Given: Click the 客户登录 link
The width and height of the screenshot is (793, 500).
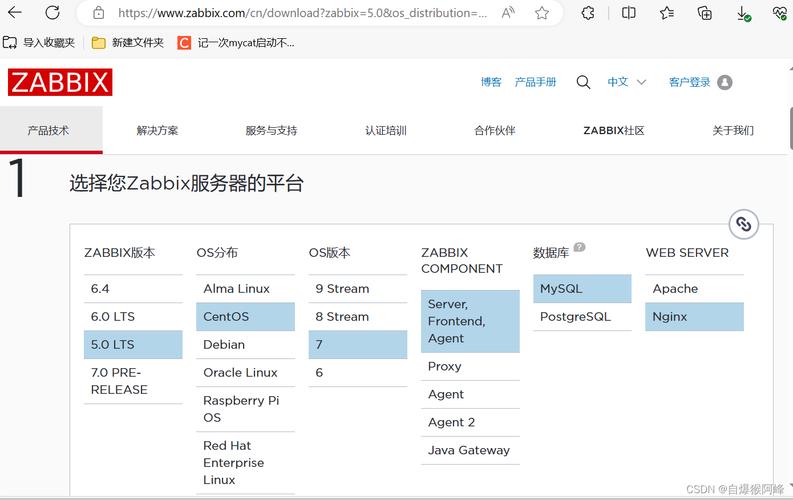Looking at the screenshot, I should [689, 82].
